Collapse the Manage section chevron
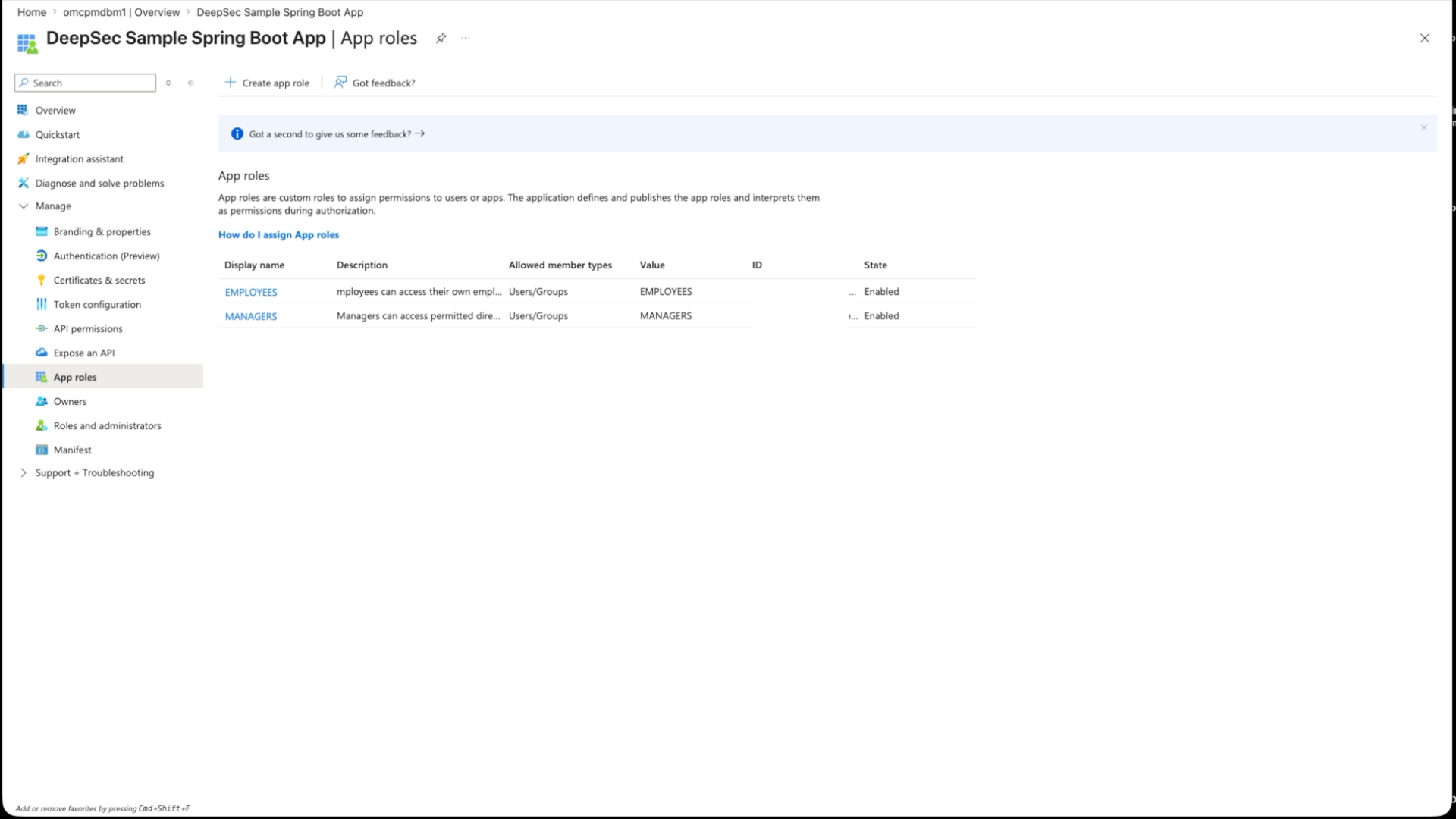1456x819 pixels. pyautogui.click(x=23, y=206)
